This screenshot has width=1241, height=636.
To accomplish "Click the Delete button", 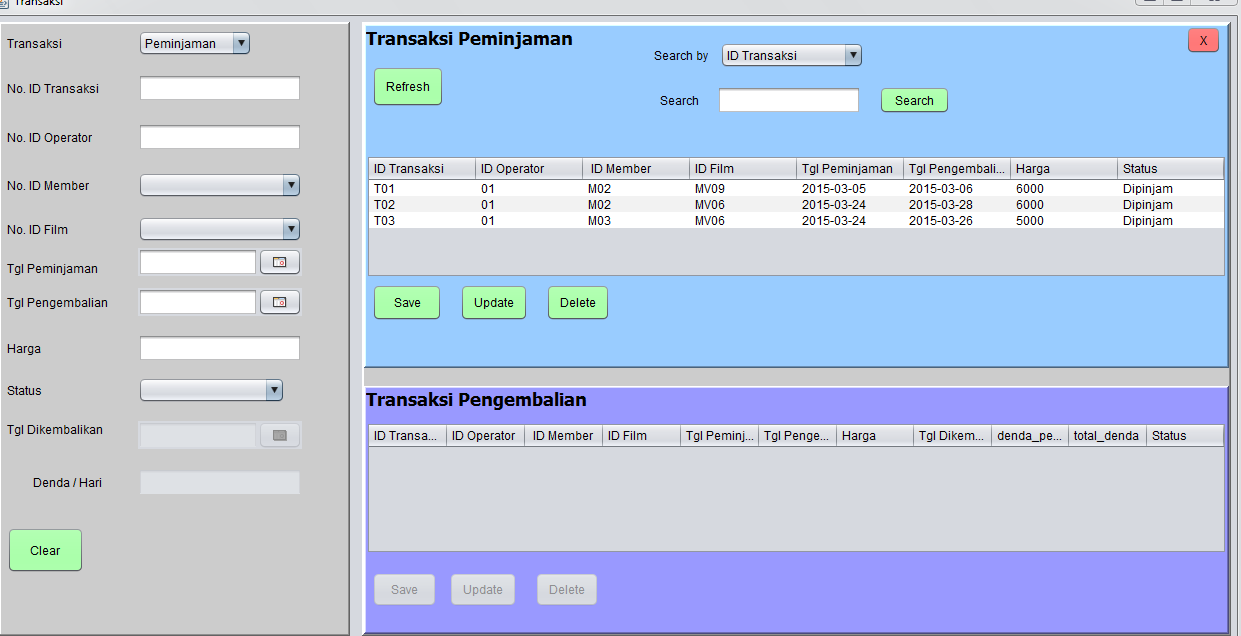I will [x=577, y=302].
